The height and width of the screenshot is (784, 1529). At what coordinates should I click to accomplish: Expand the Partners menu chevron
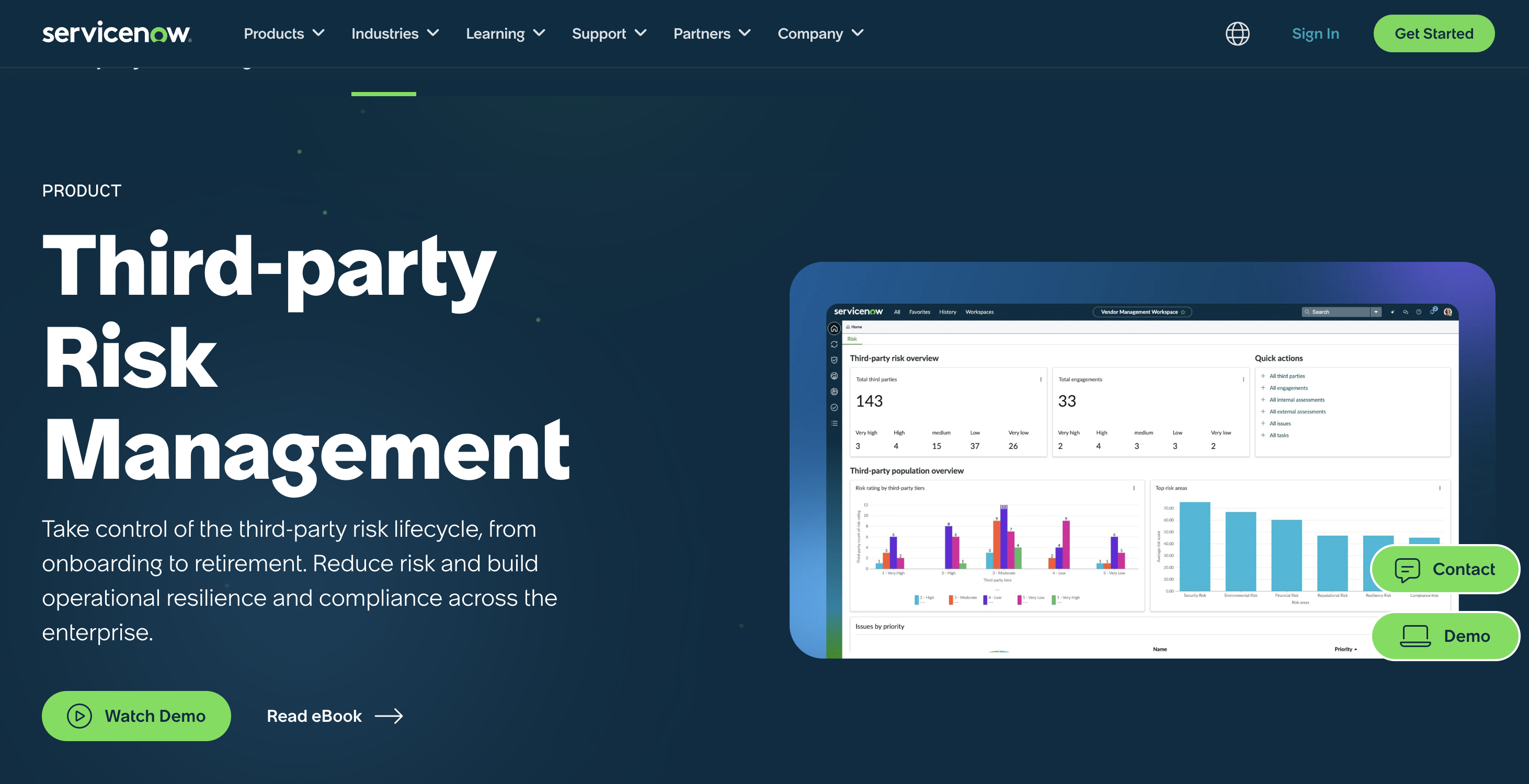point(744,33)
